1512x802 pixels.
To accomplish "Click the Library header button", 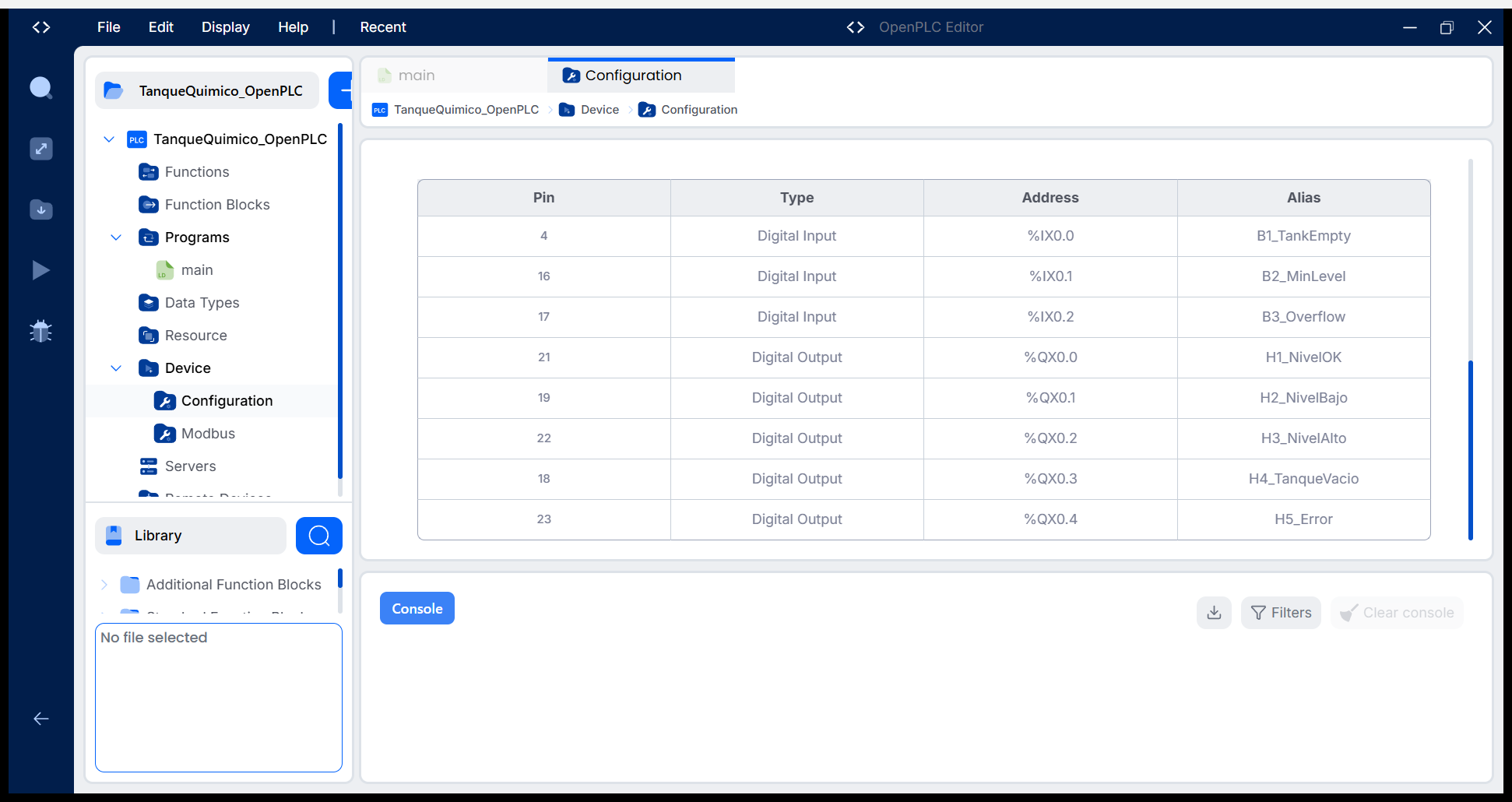I will tap(191, 536).
